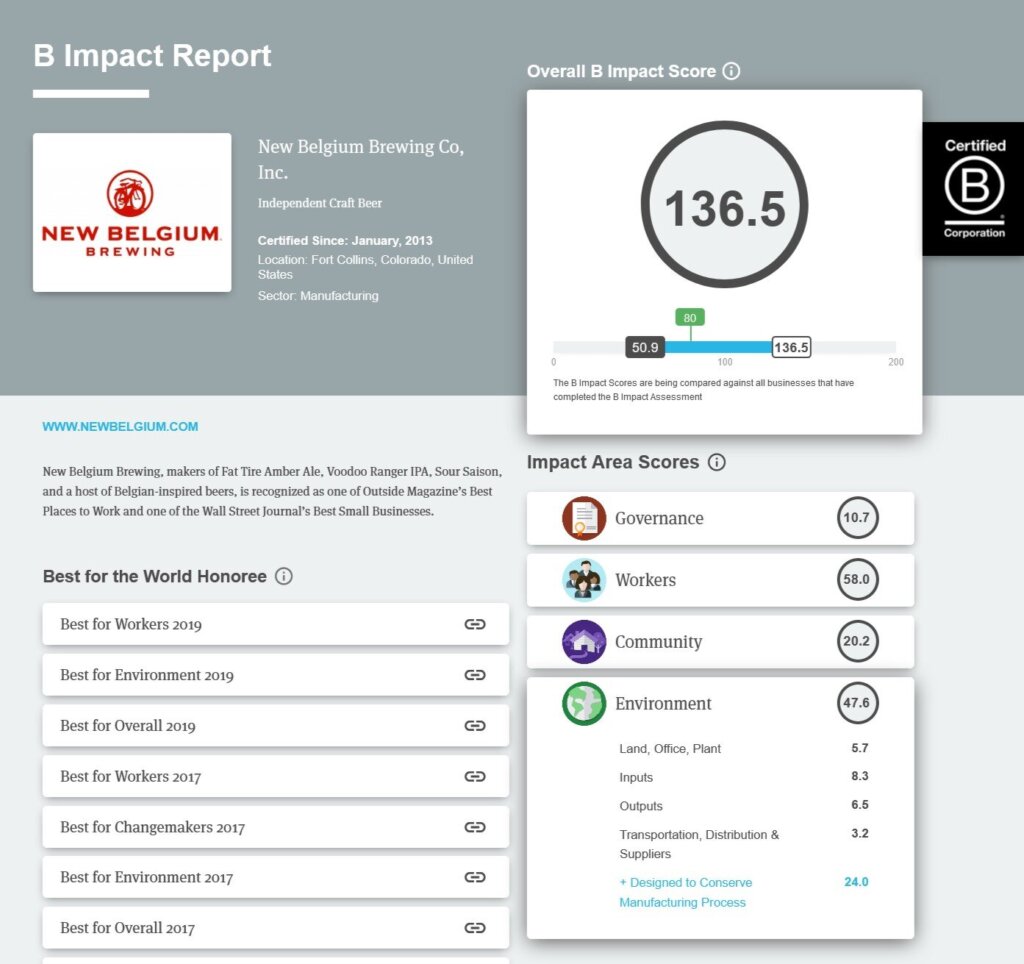Click the Environment globe icon
The height and width of the screenshot is (964, 1024).
pyautogui.click(x=584, y=703)
